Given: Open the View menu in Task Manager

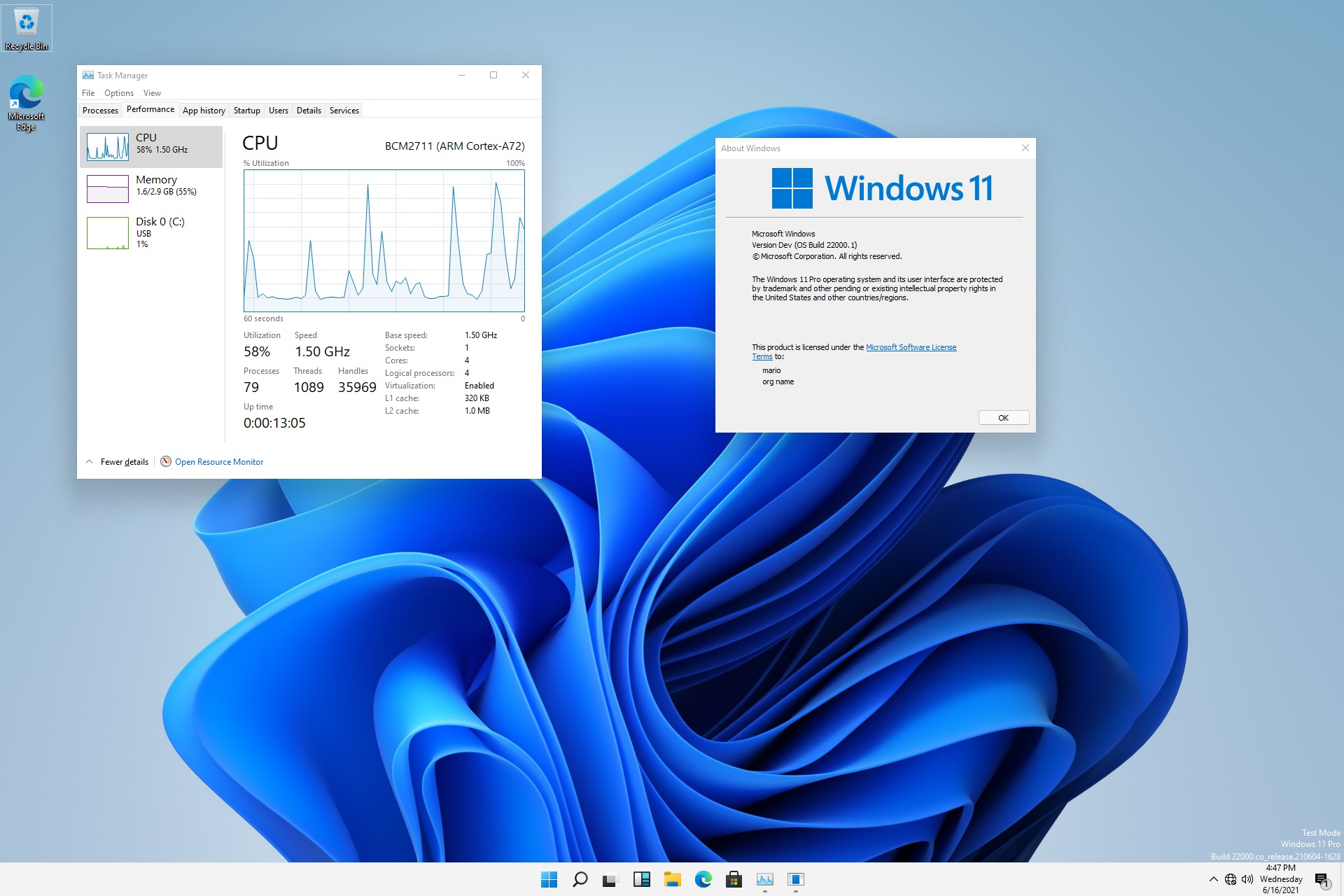Looking at the screenshot, I should tap(152, 93).
